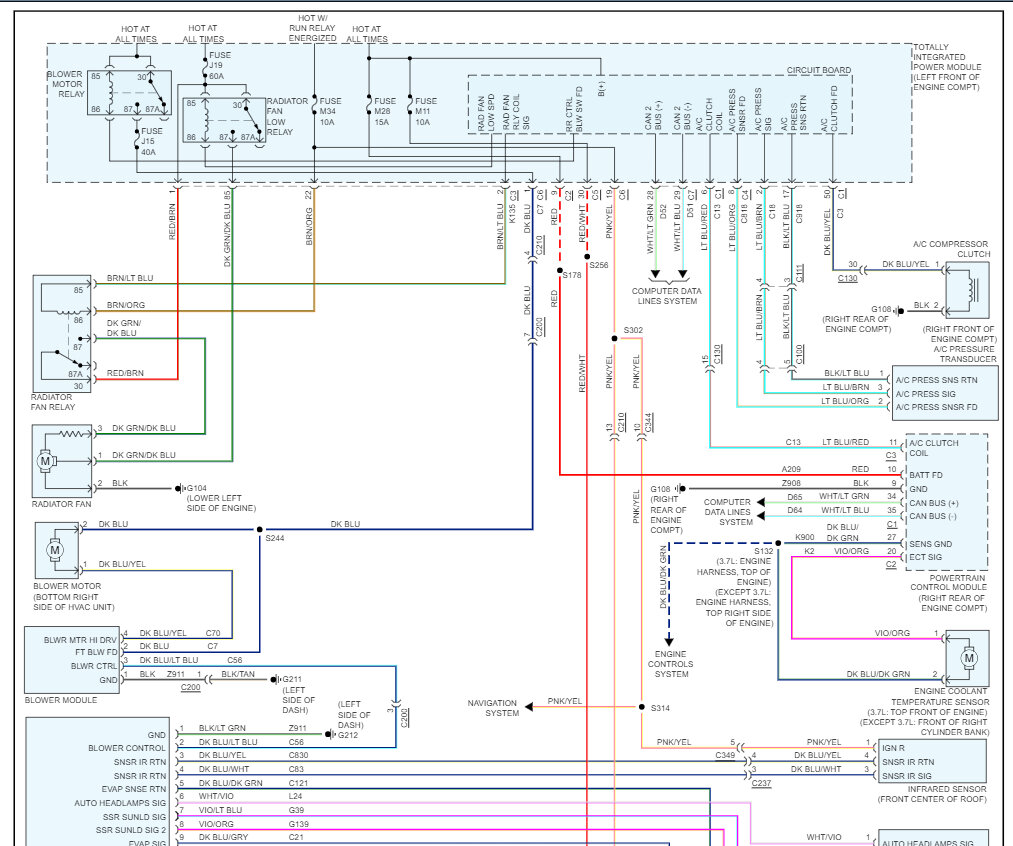Click the Fuse M34 10A label
1013x846 pixels.
click(x=329, y=111)
